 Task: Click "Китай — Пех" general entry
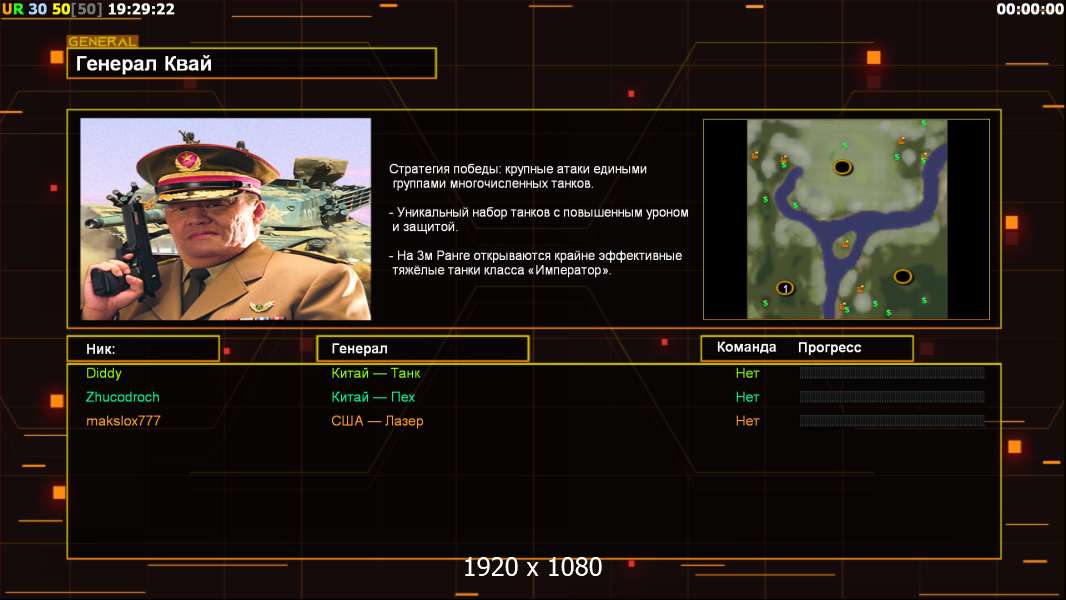pyautogui.click(x=373, y=397)
